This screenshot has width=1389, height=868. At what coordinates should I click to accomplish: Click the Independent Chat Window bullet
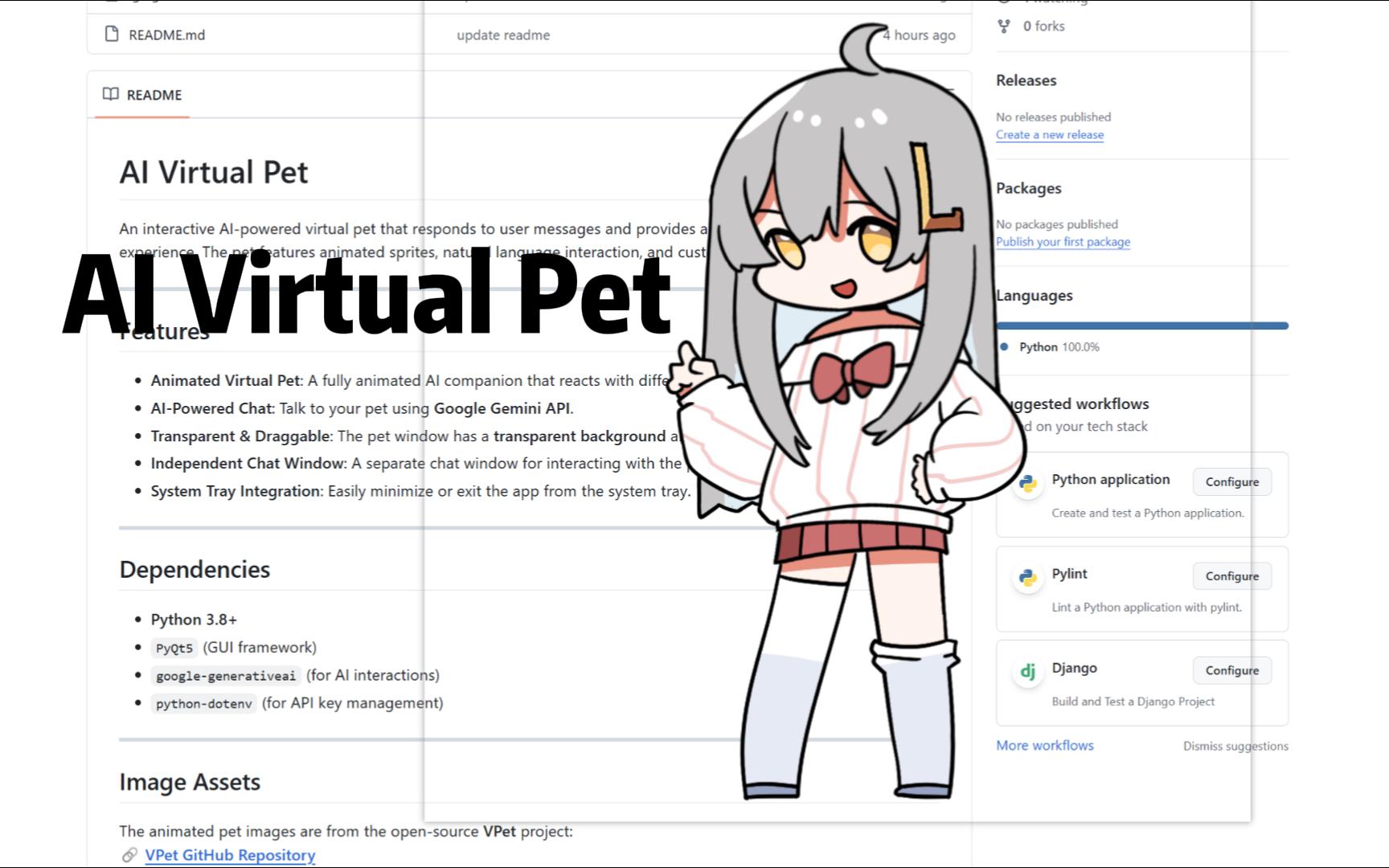tap(416, 463)
